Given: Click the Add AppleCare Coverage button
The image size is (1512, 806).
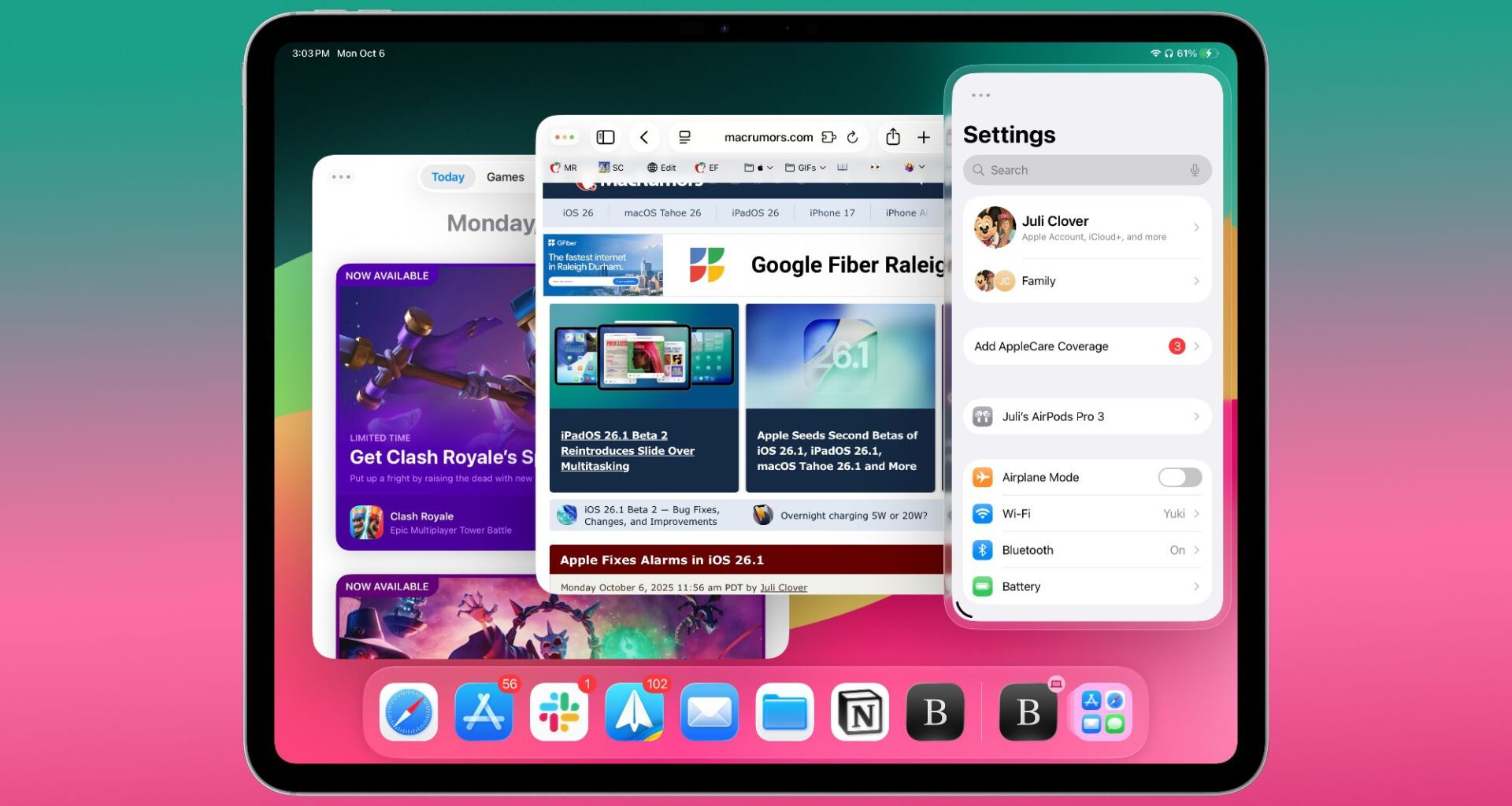Looking at the screenshot, I should point(1087,346).
